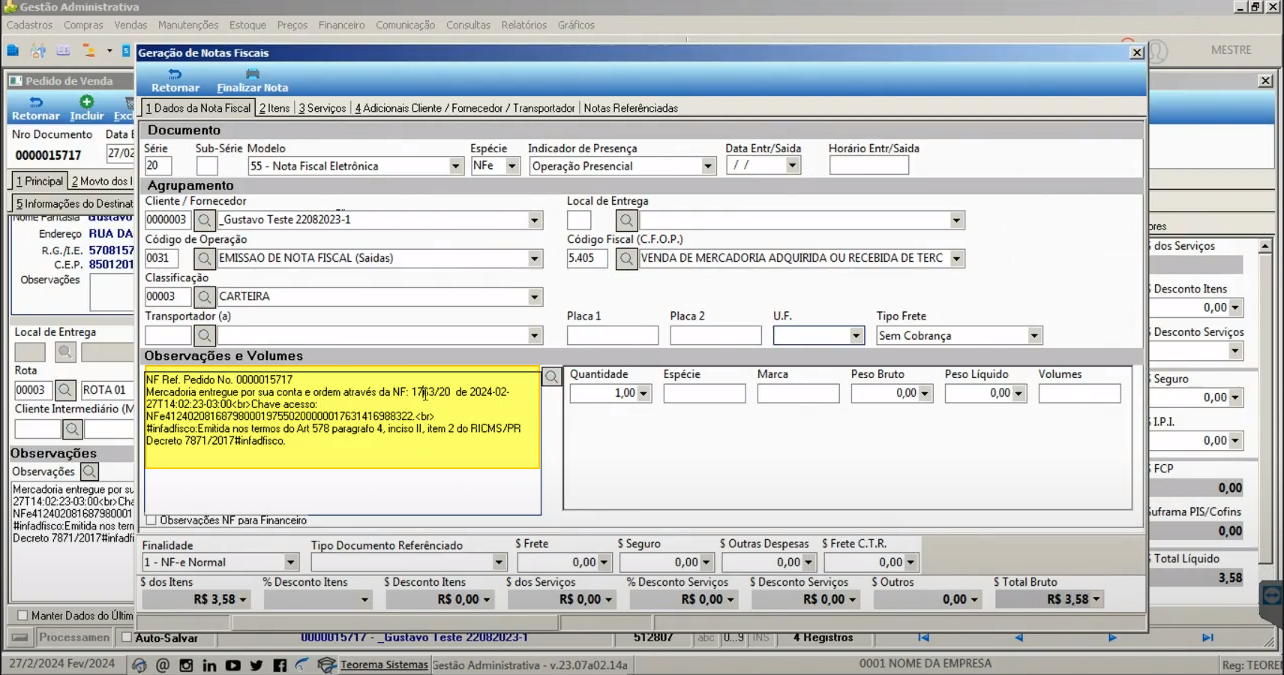Switch to the Notas Referenciadas tab
Image resolution: width=1284 pixels, height=675 pixels.
pyautogui.click(x=631, y=108)
